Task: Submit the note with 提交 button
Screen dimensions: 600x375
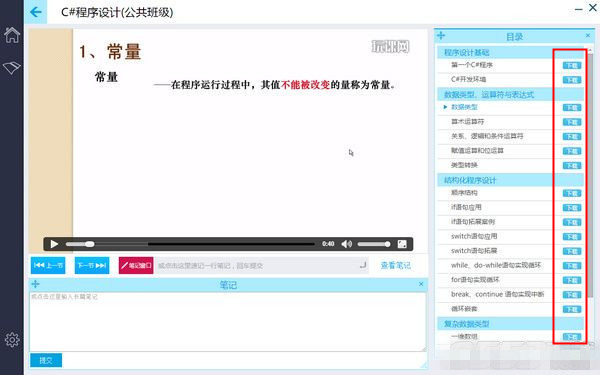Action: click(x=46, y=360)
